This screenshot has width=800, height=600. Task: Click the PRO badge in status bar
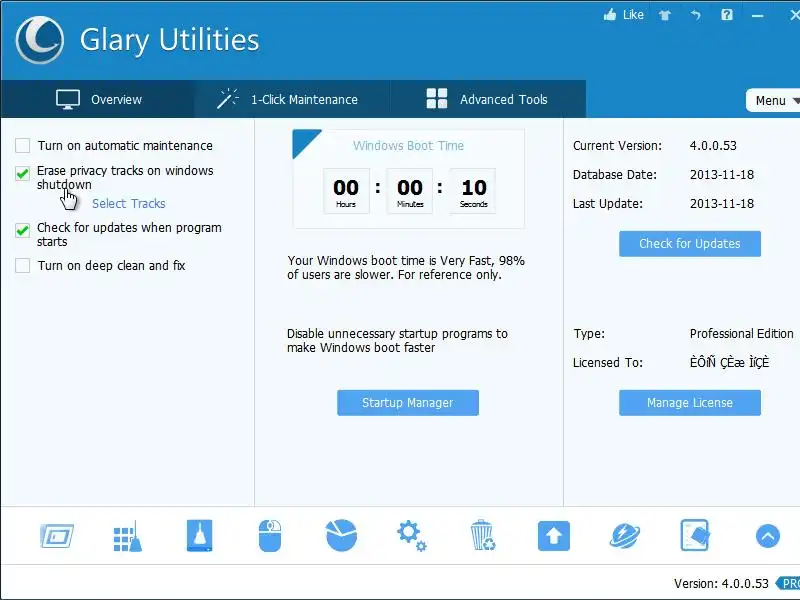click(x=788, y=583)
